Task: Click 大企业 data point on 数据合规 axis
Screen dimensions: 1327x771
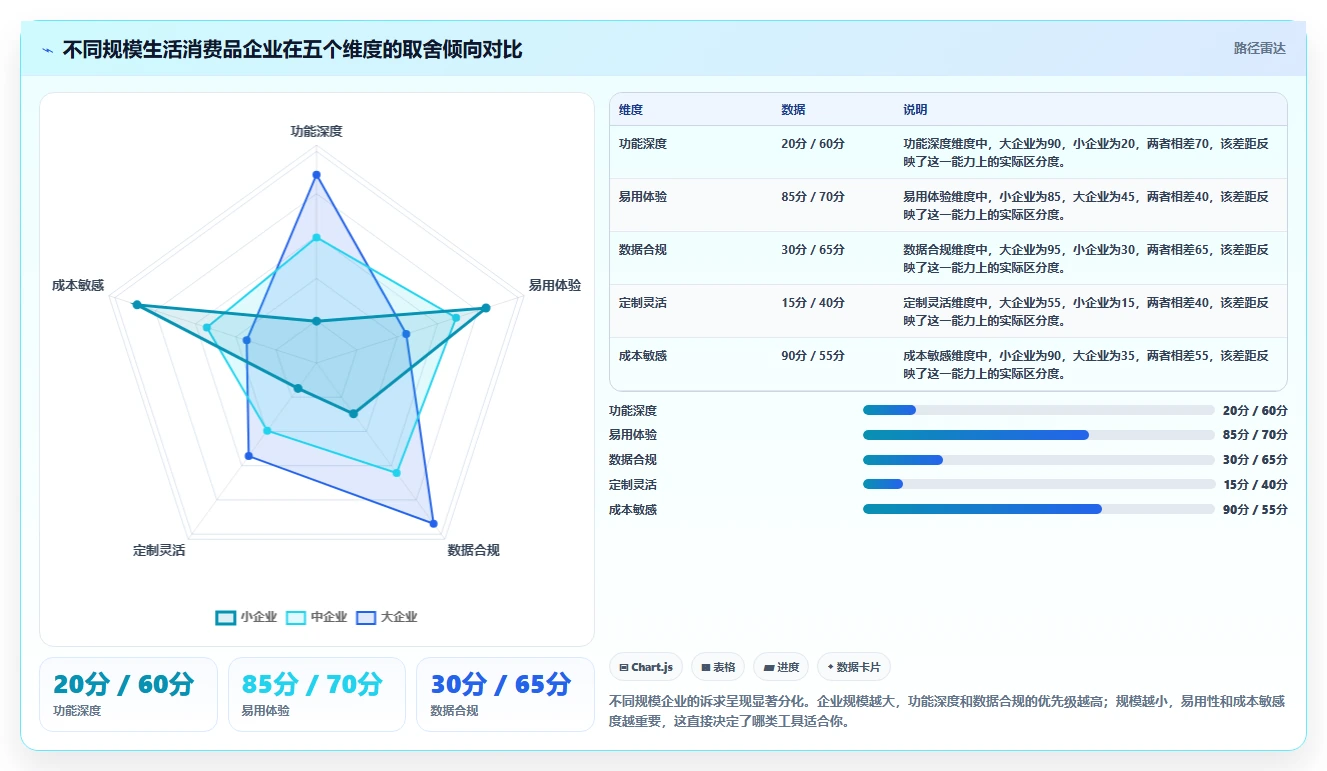Action: [433, 523]
